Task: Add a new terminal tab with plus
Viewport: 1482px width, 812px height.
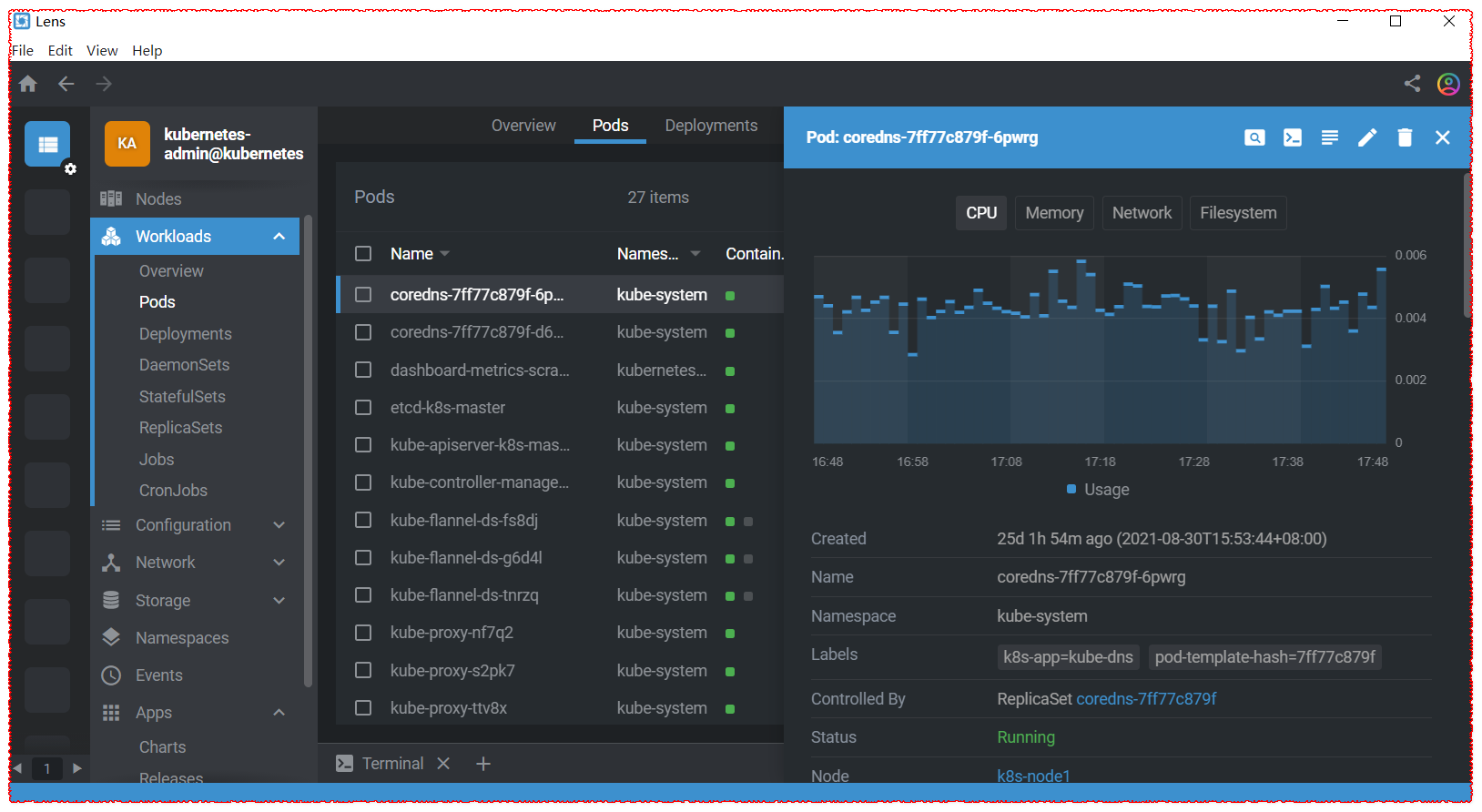Action: click(x=483, y=764)
